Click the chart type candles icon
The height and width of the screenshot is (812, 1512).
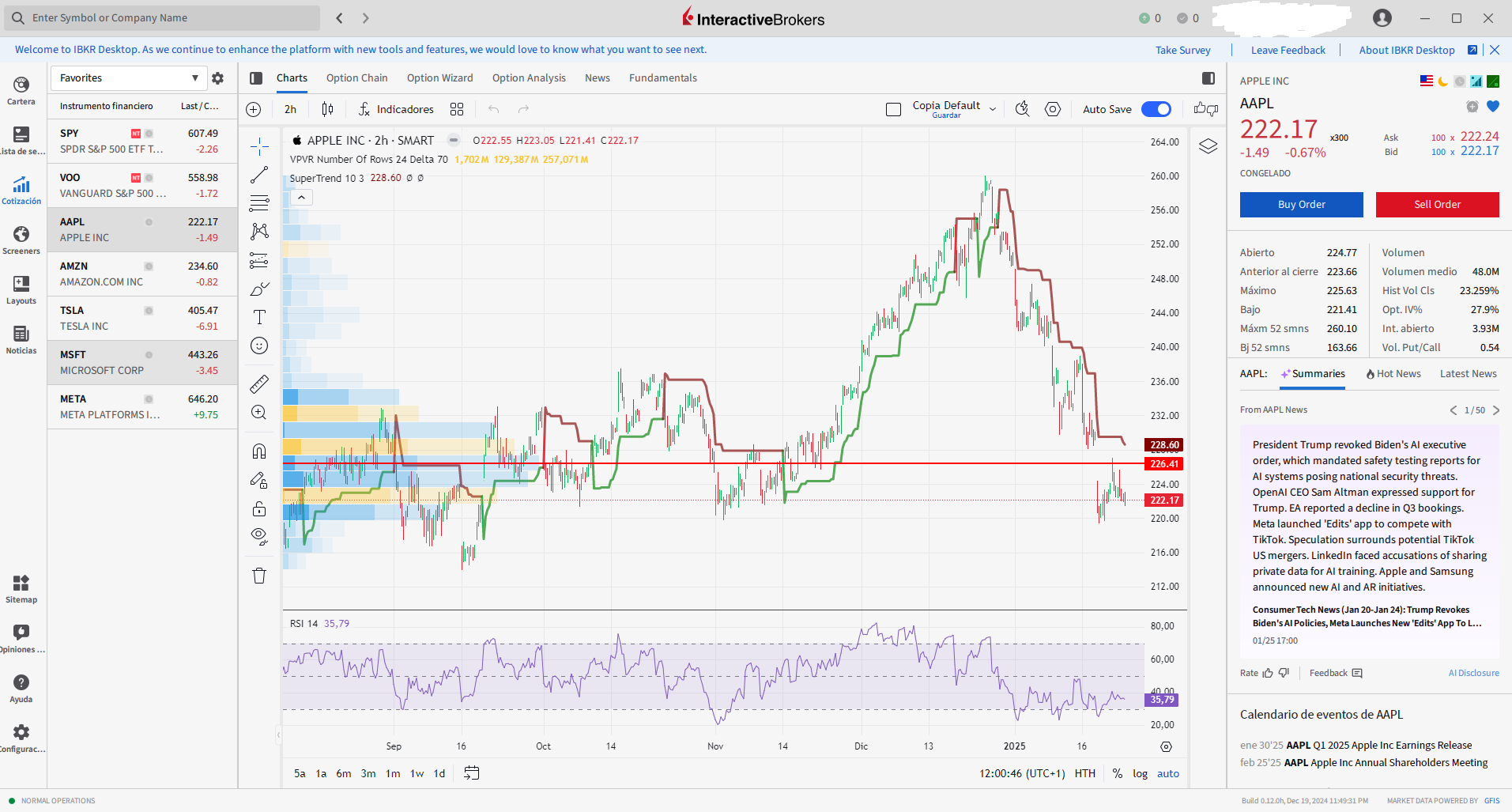point(327,109)
